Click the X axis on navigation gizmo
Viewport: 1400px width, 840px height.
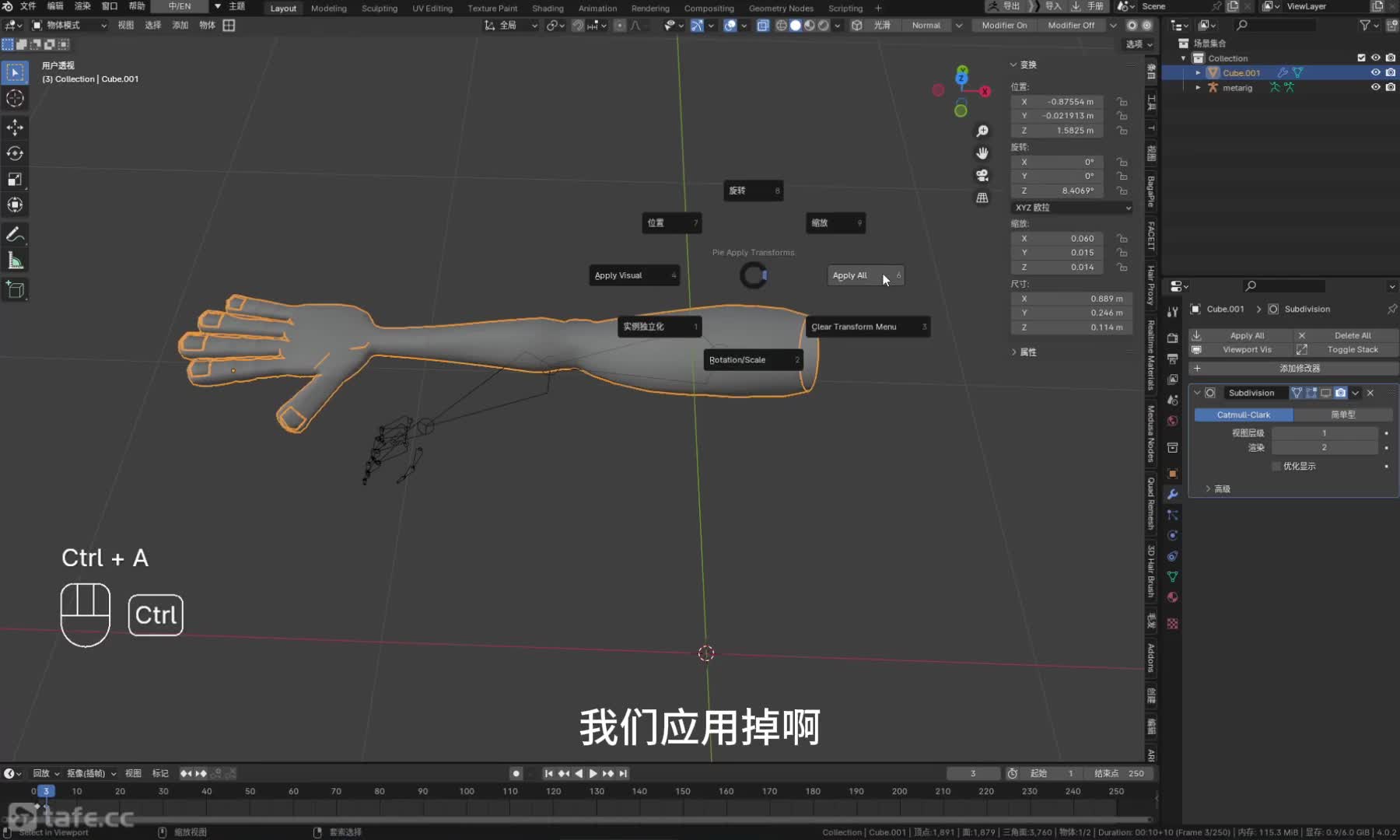coord(985,91)
